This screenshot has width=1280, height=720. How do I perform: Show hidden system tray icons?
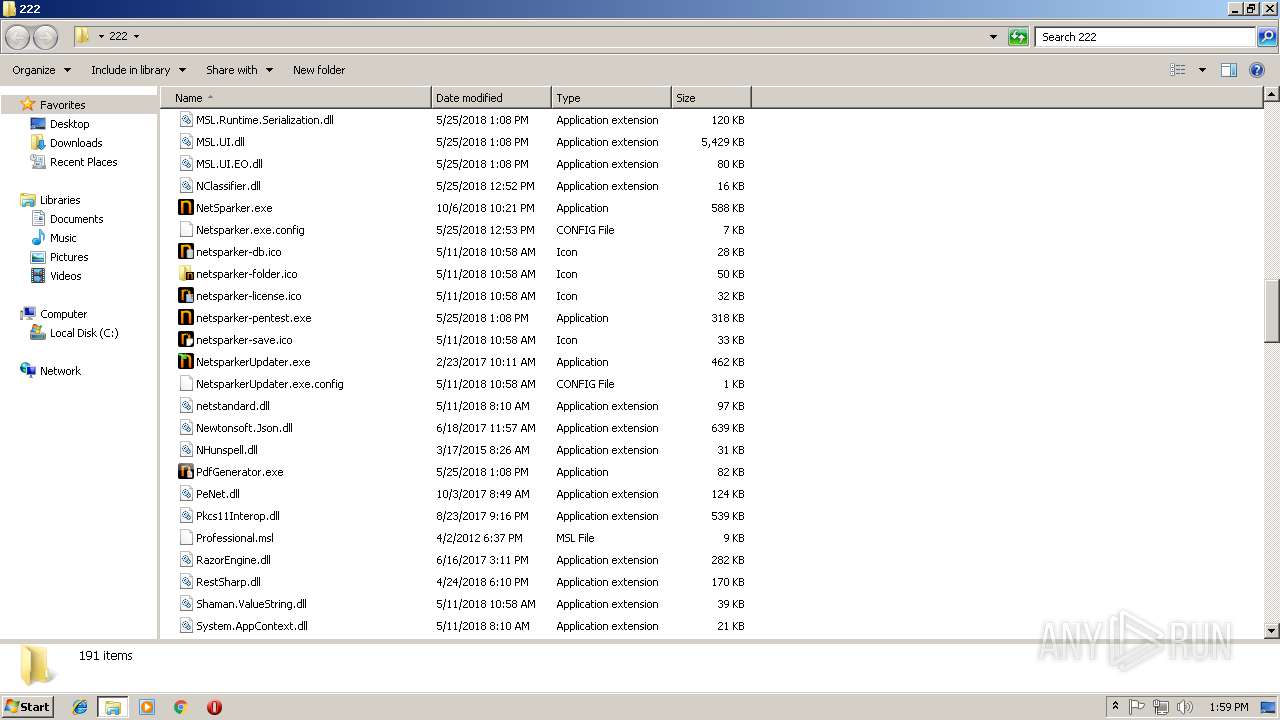(1115, 707)
